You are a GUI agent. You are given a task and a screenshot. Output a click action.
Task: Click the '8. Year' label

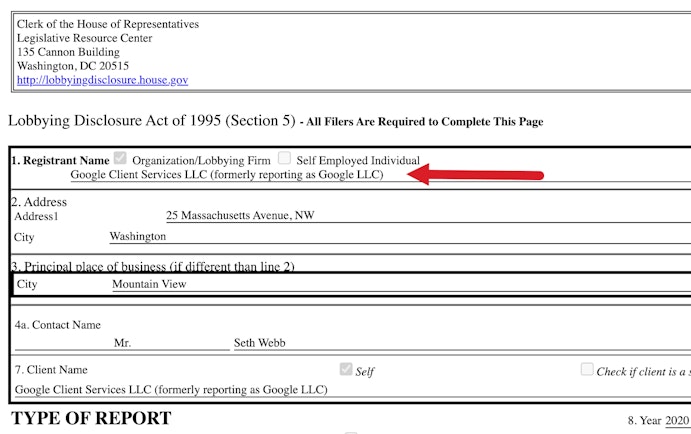[x=645, y=421]
